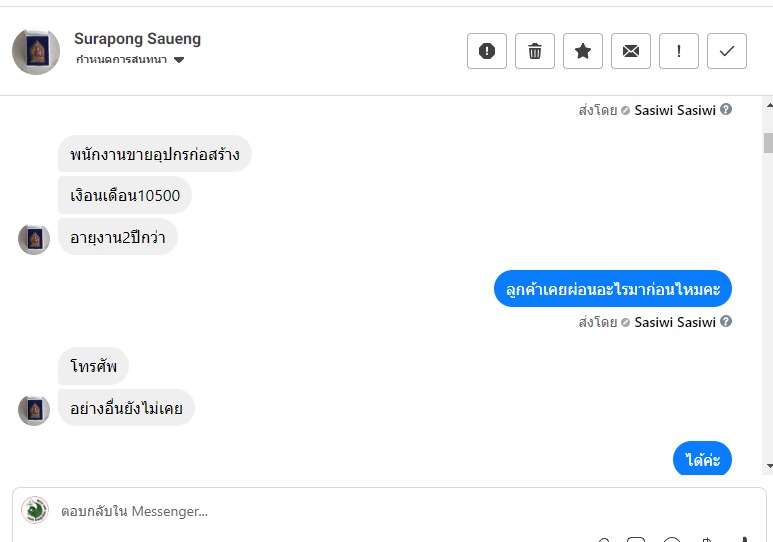Click Surapong Saueng's header profile picture
Image resolution: width=773 pixels, height=542 pixels.
pyautogui.click(x=36, y=51)
